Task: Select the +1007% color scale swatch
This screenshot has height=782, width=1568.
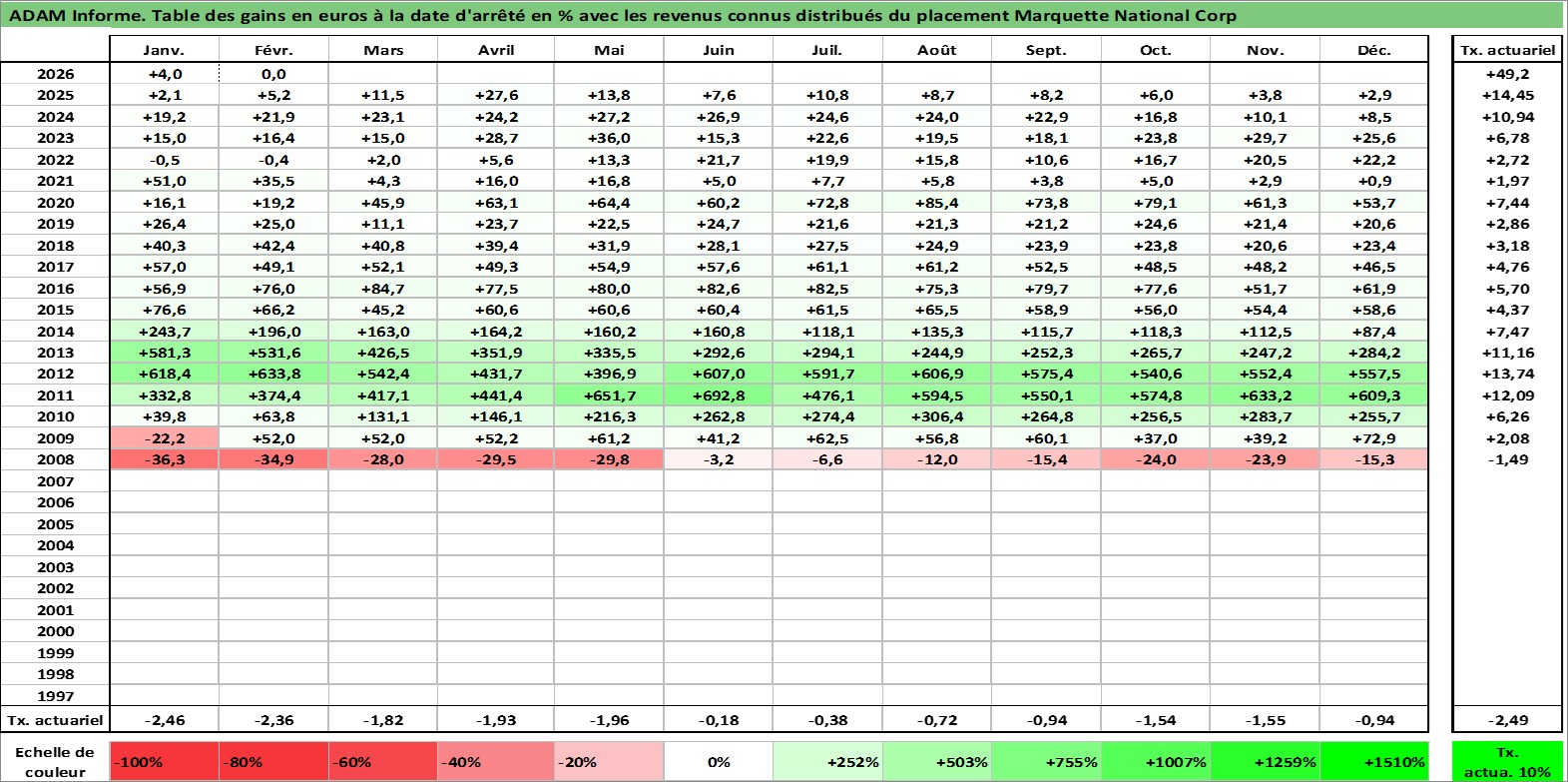Action: [x=1156, y=762]
